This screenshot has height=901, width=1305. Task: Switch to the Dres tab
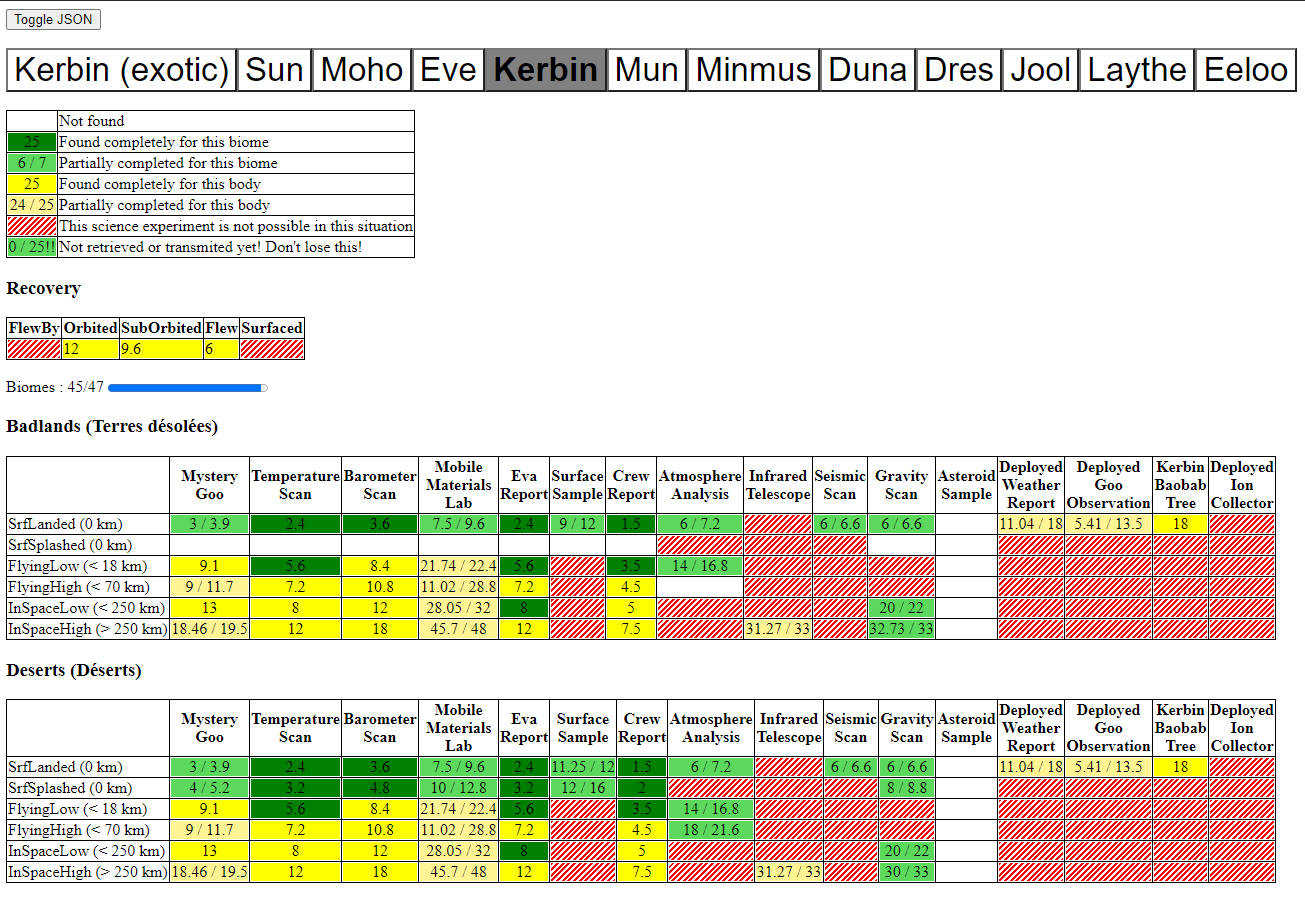coord(959,70)
